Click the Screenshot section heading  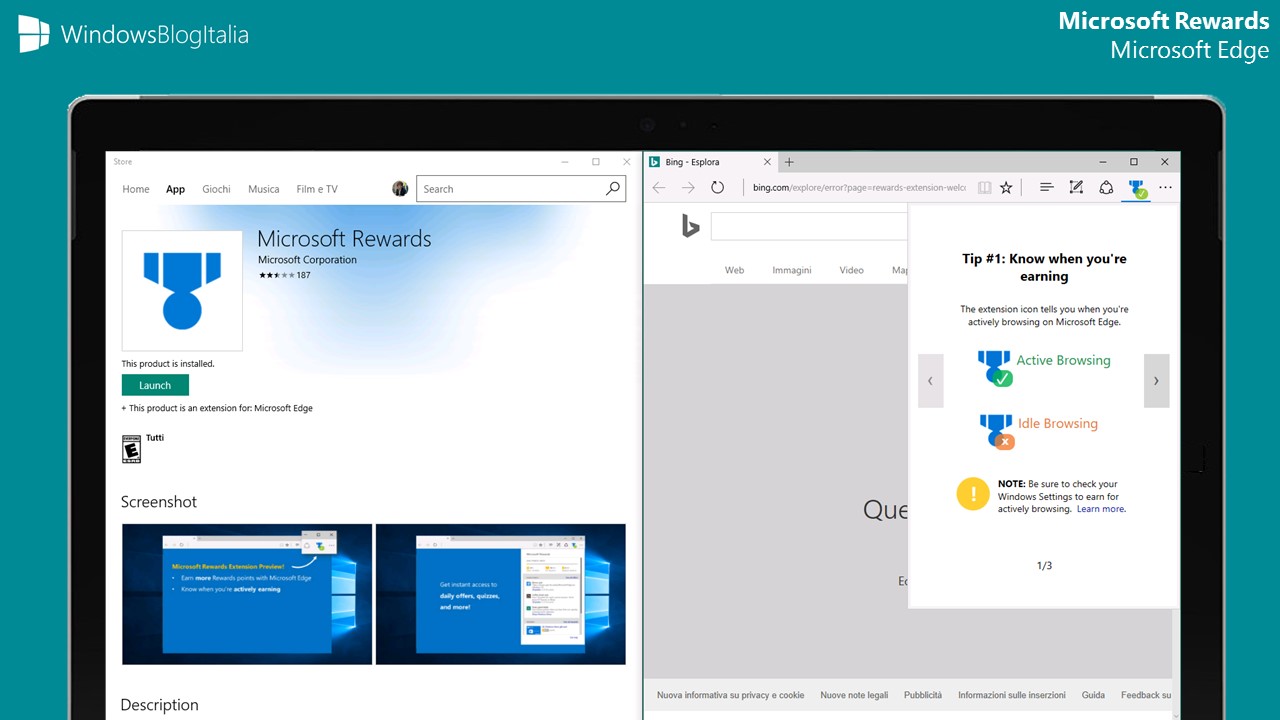[x=159, y=502]
